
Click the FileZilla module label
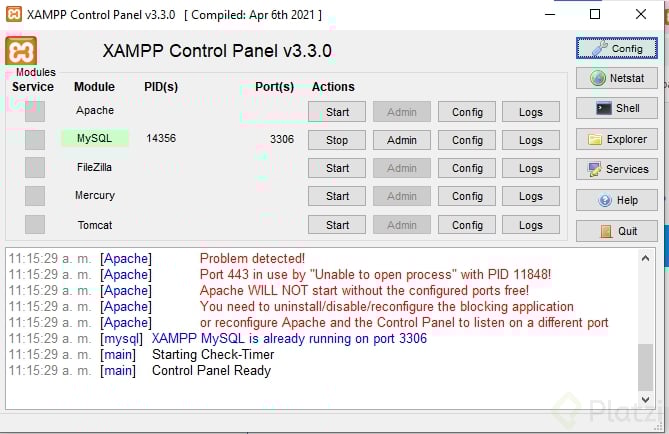tap(94, 167)
